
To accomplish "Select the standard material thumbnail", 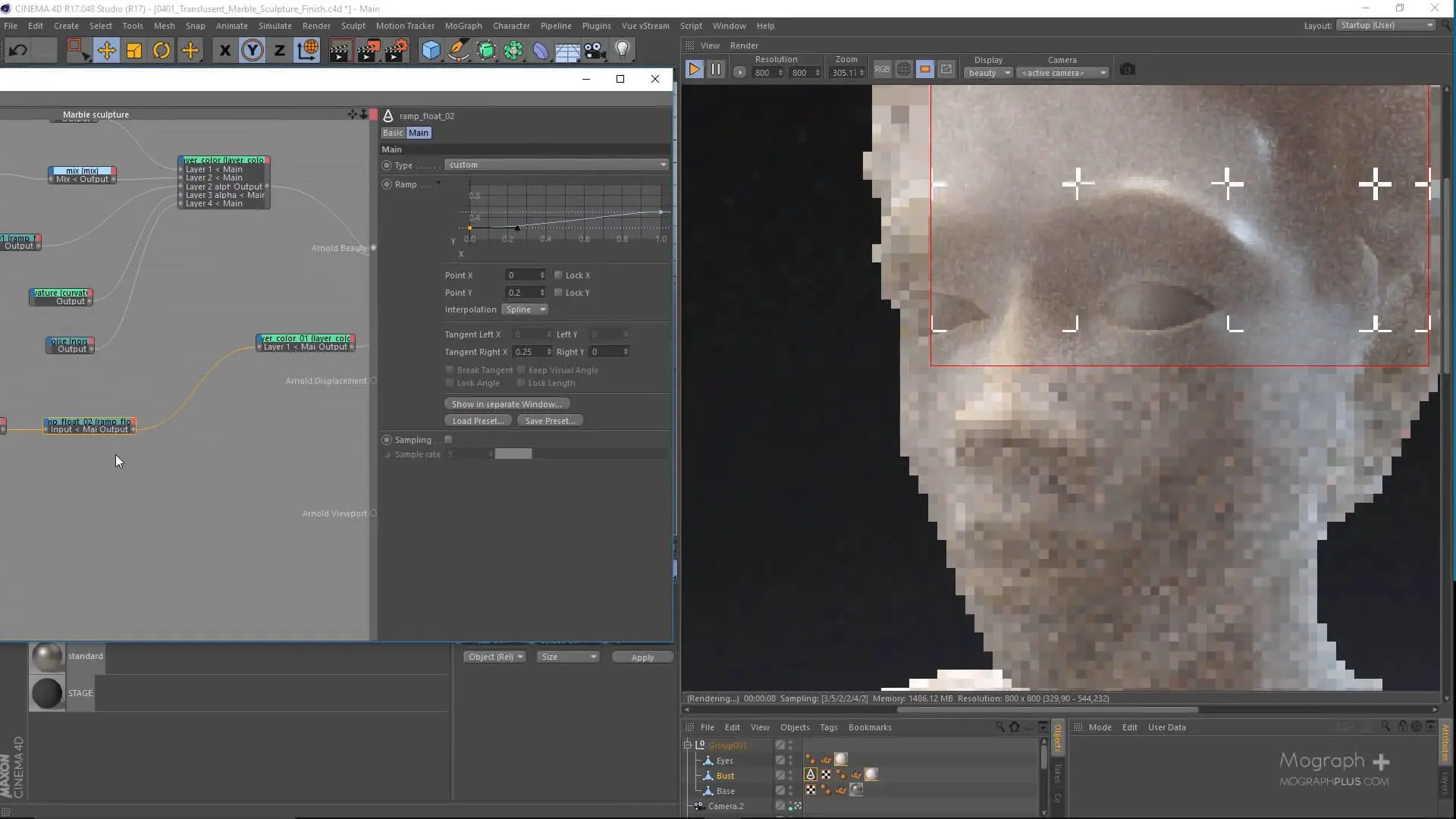I will [47, 657].
